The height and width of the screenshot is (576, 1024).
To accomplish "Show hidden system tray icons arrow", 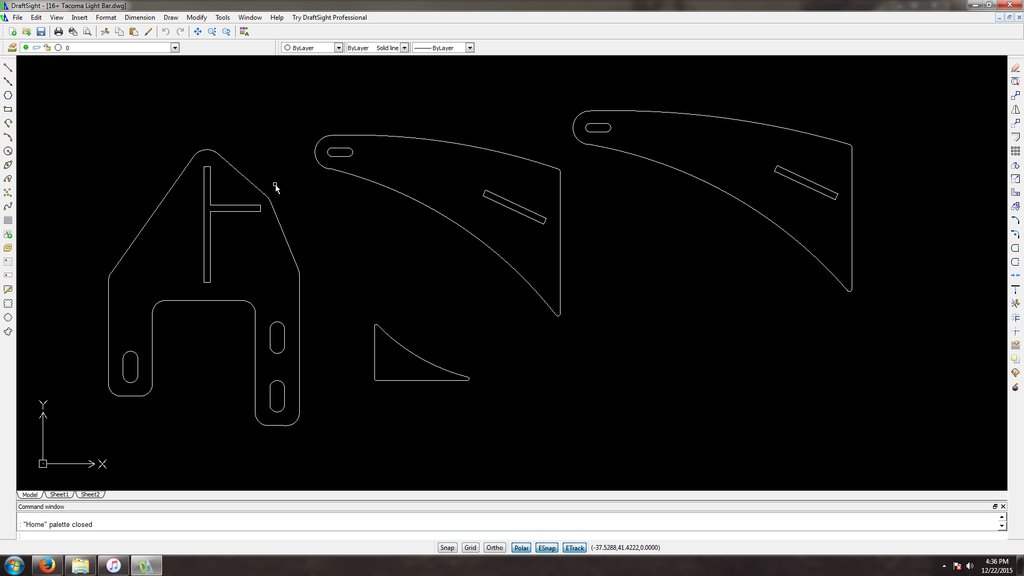I will click(944, 566).
